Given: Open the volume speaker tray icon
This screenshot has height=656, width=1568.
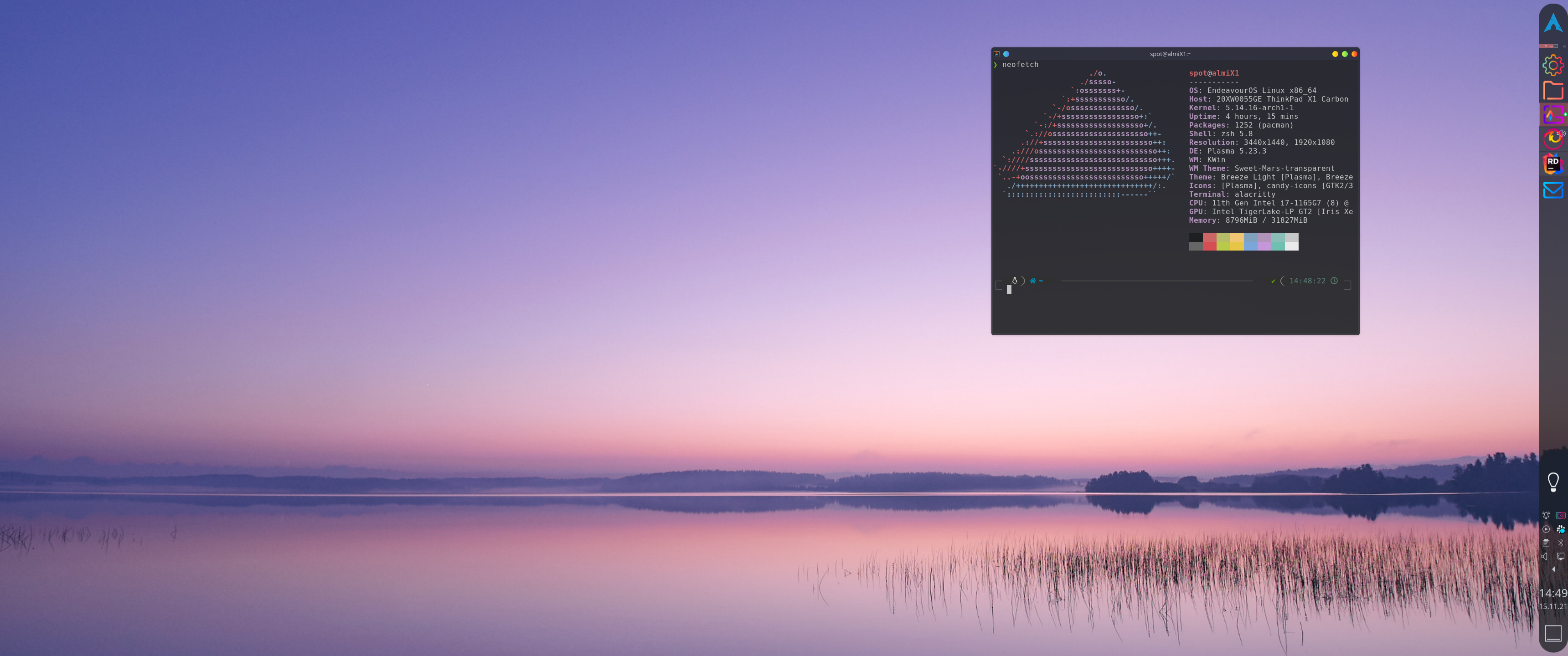Looking at the screenshot, I should pos(1546,556).
